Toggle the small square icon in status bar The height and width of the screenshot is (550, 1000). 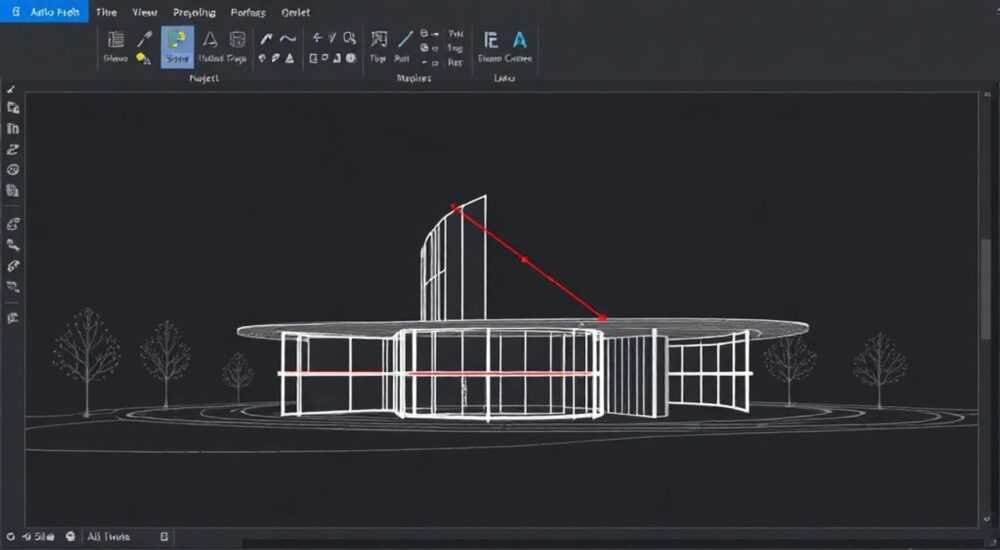click(x=164, y=537)
